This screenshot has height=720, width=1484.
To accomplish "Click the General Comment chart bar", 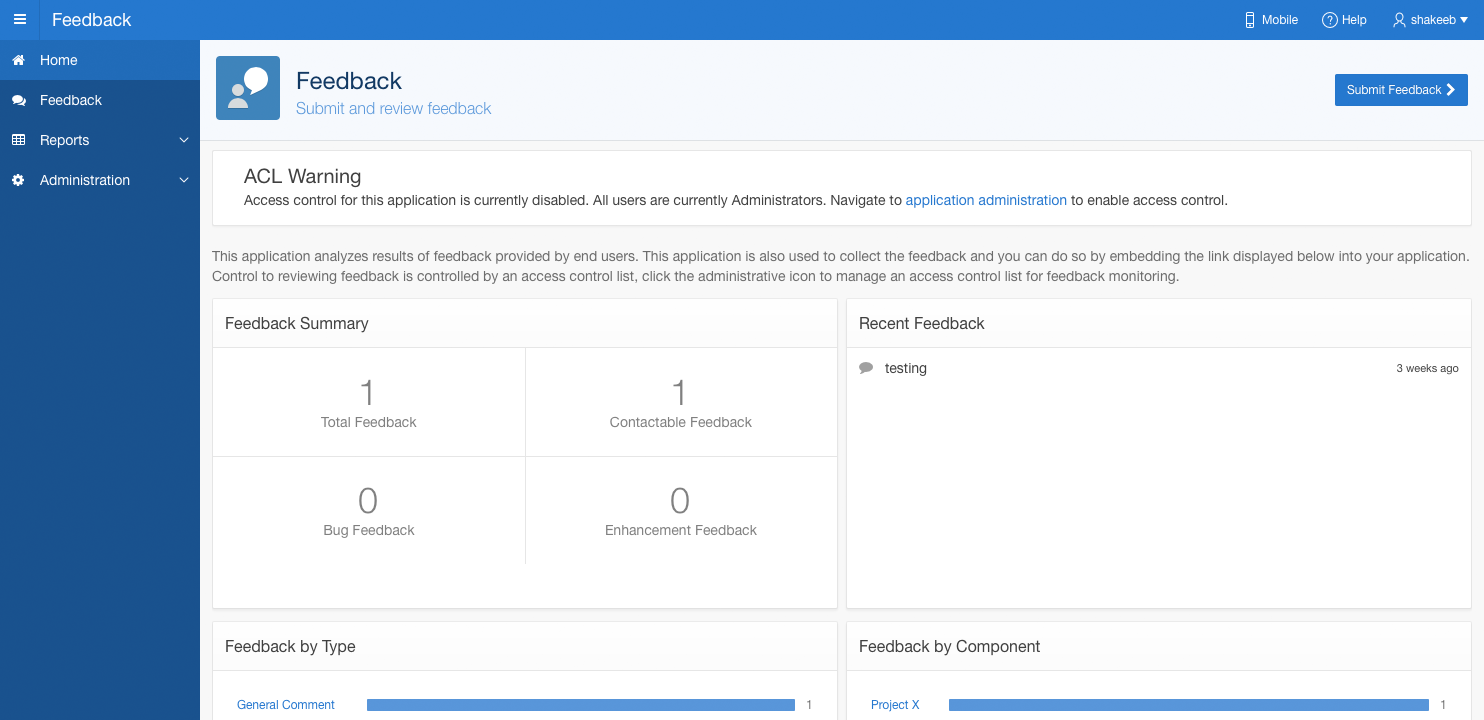I will click(580, 705).
